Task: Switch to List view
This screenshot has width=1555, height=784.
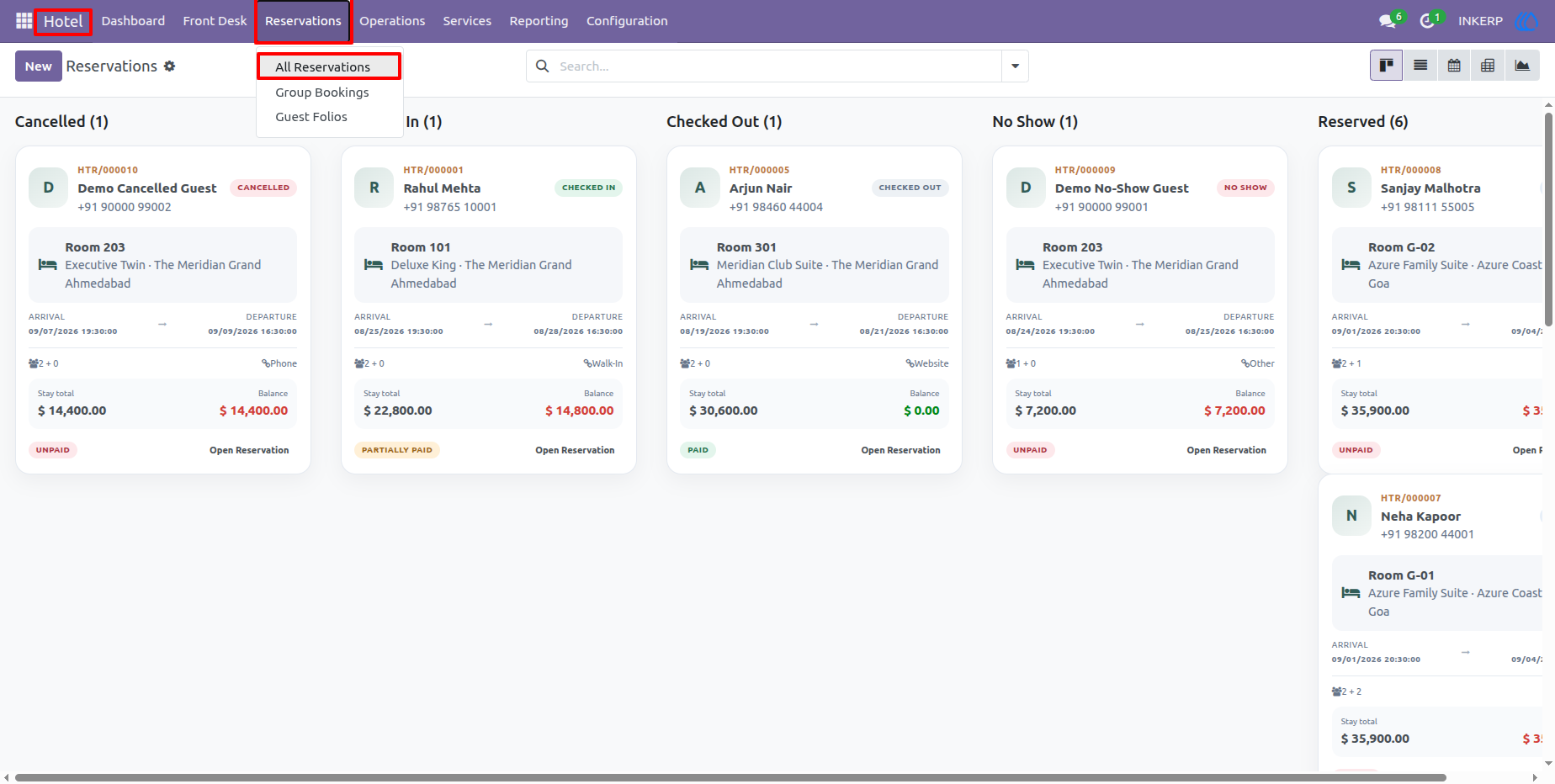Action: tap(1420, 66)
